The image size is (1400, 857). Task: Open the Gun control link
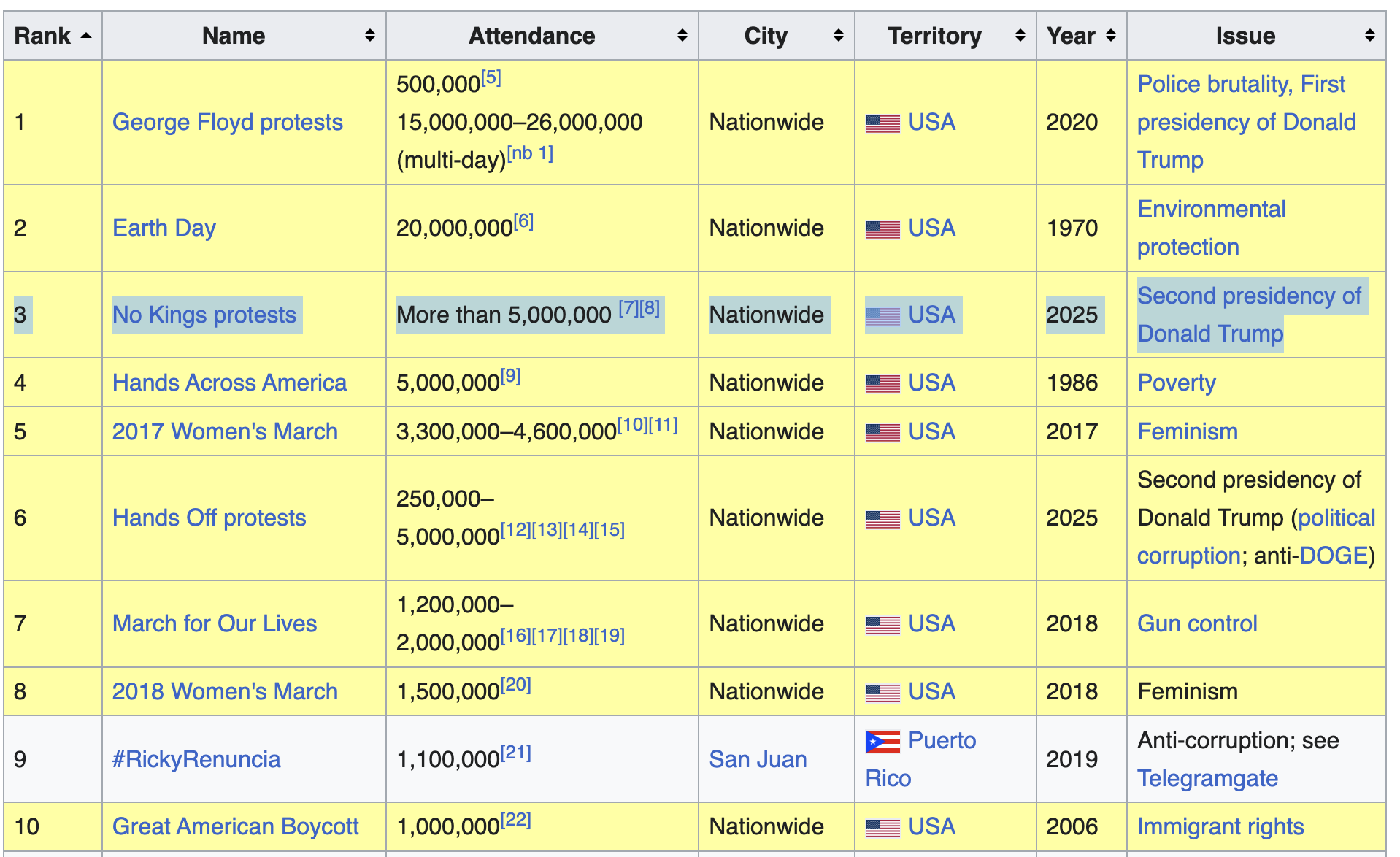[1197, 623]
